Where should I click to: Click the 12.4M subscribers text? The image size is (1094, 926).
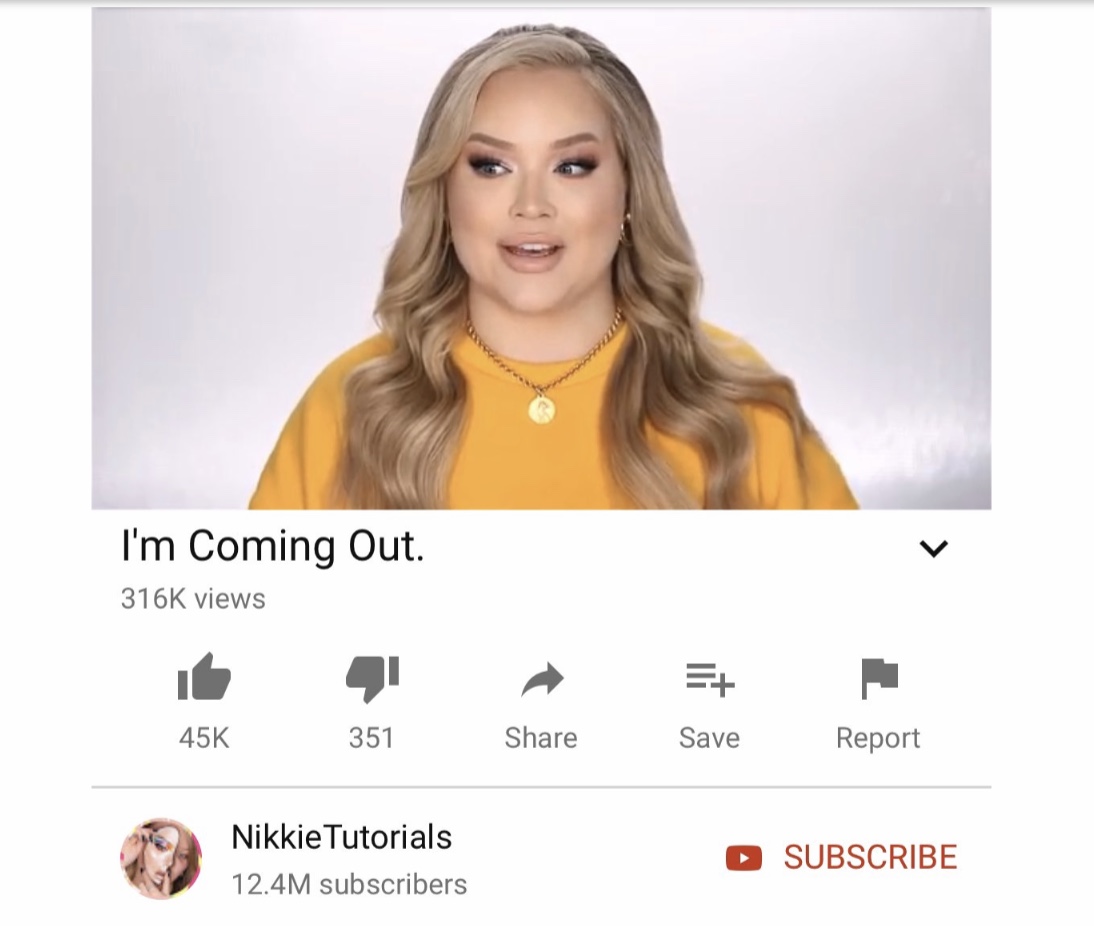(x=349, y=885)
